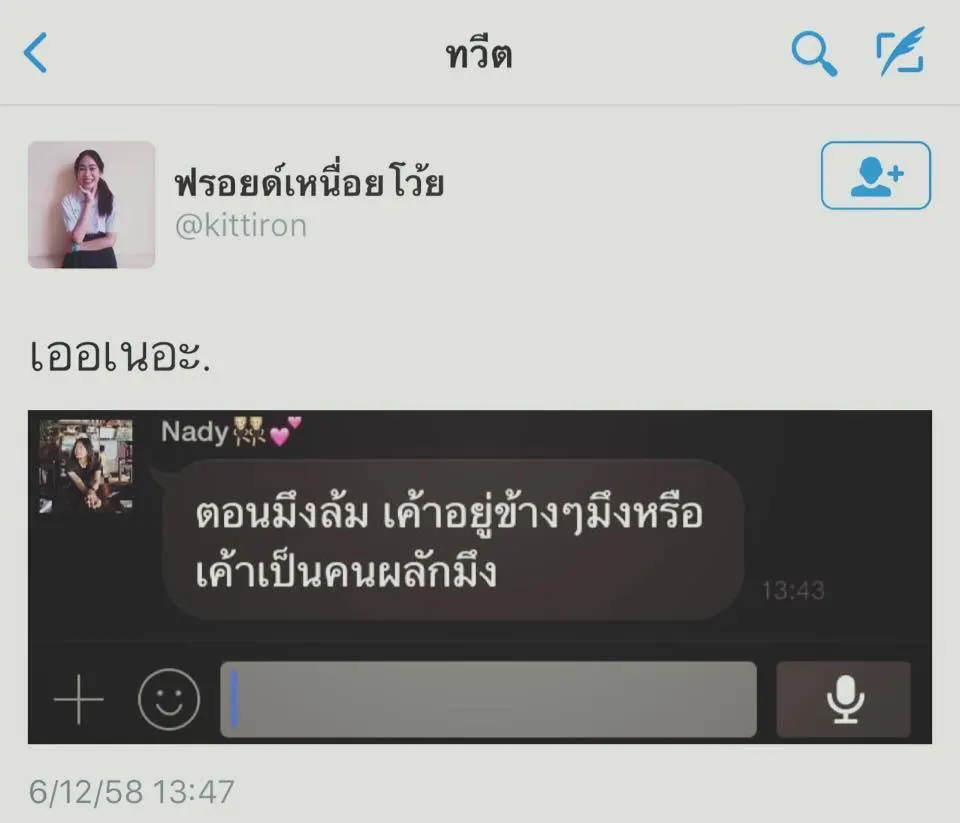Tap the plus icon in chat bar
960x823 pixels.
pyautogui.click(x=78, y=699)
